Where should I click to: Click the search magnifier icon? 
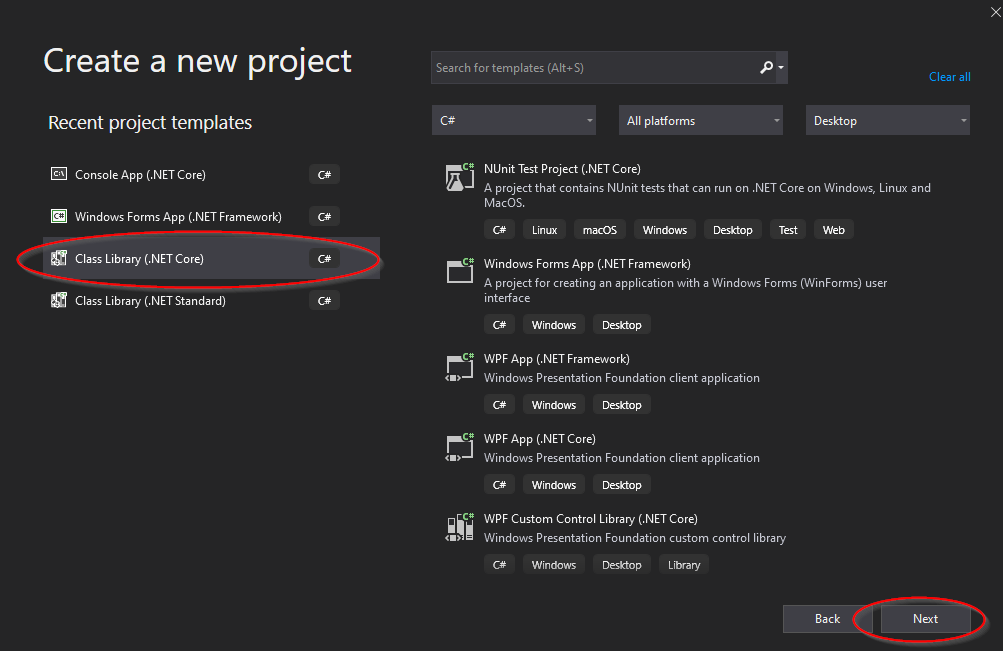(766, 67)
